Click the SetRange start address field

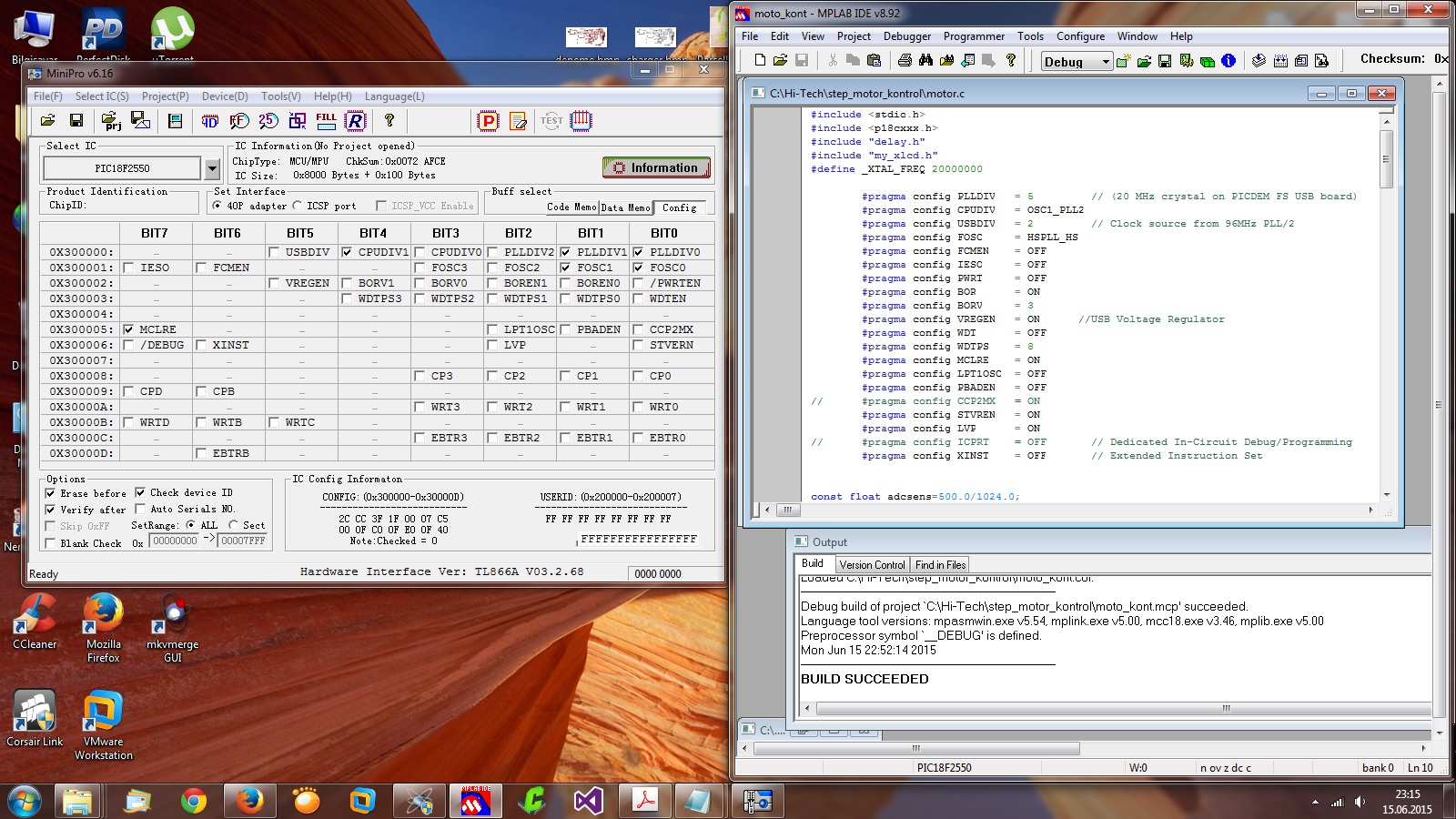(174, 541)
